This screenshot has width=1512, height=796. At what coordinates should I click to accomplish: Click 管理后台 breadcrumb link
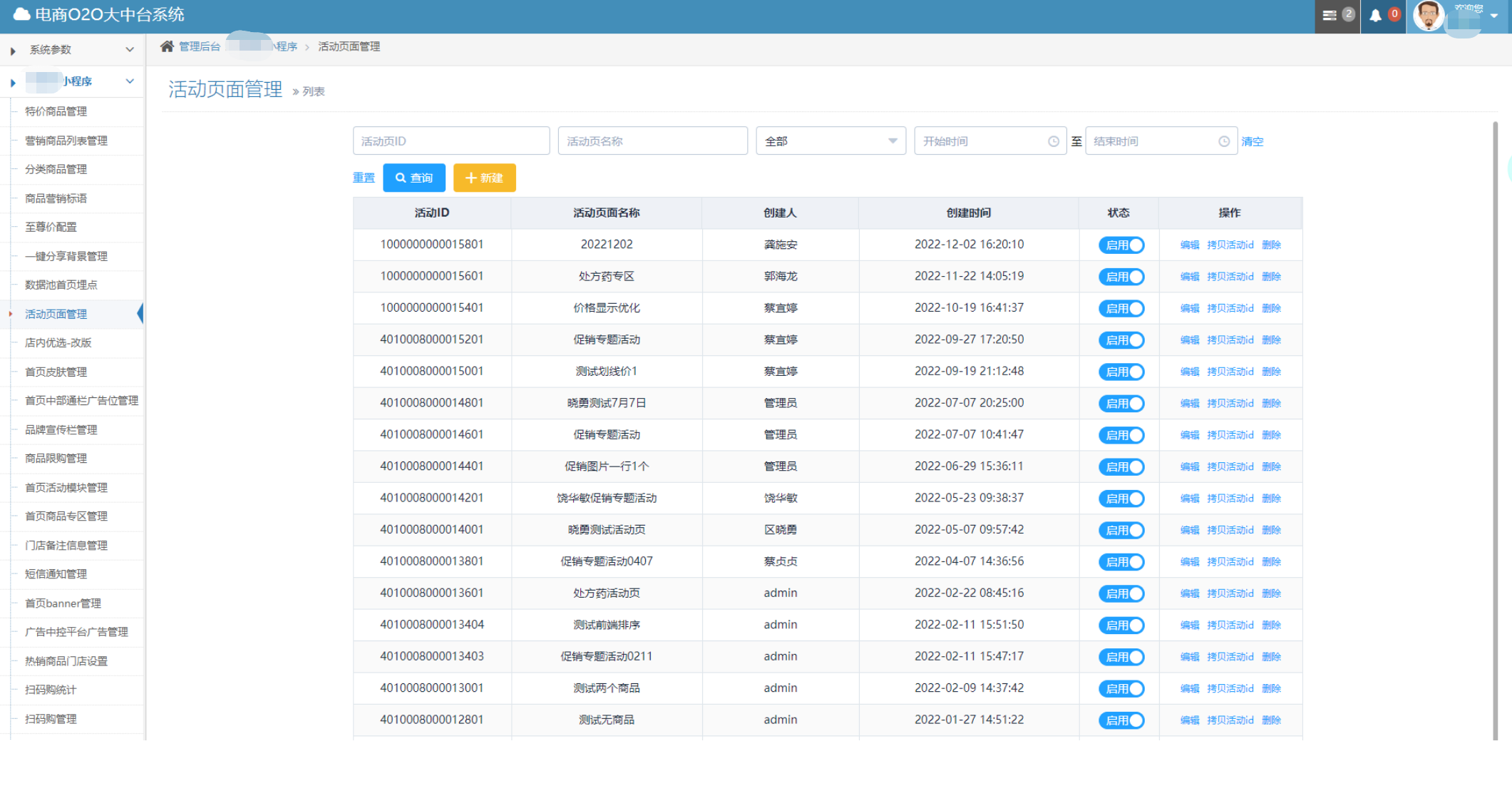tap(200, 46)
